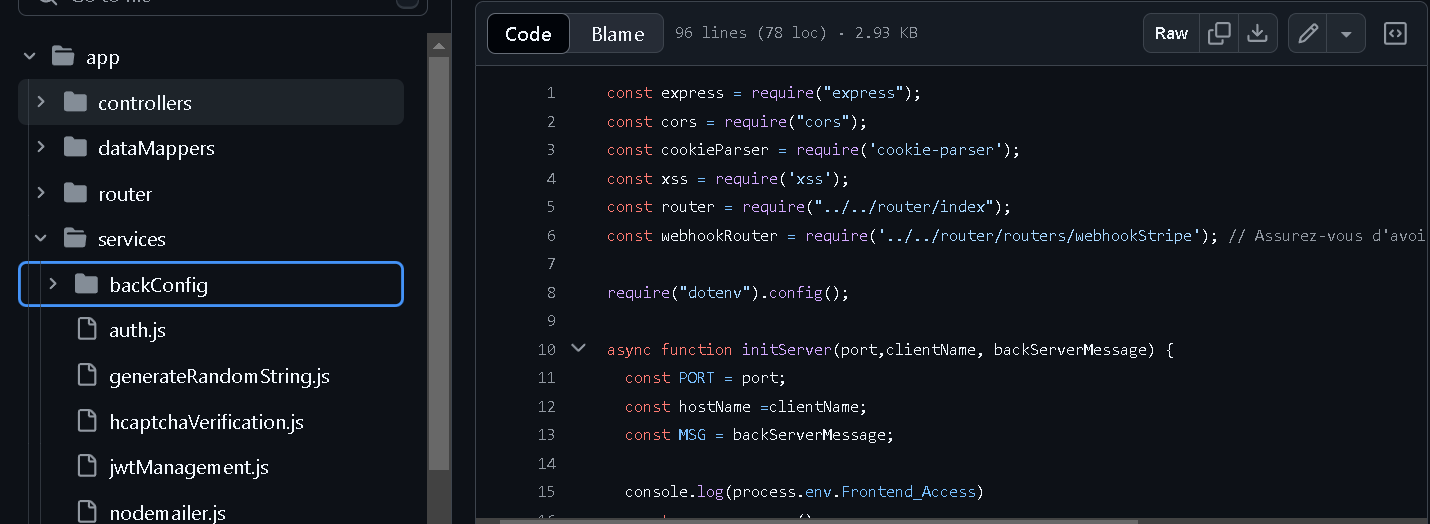The width and height of the screenshot is (1430, 524).
Task: Edit this file pencil icon
Action: (1308, 33)
